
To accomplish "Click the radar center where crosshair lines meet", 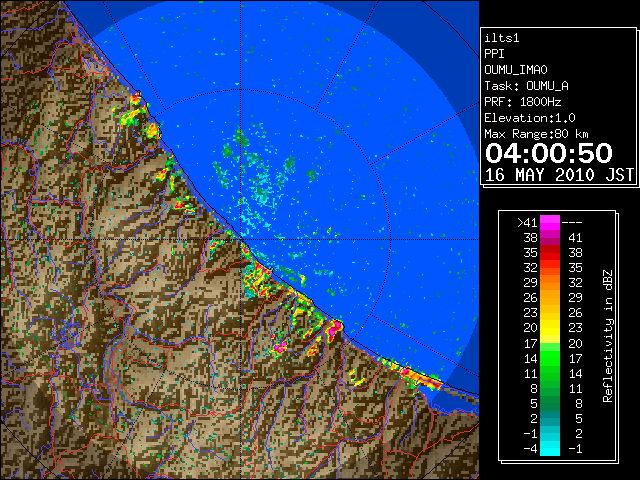I will pyautogui.click(x=241, y=240).
